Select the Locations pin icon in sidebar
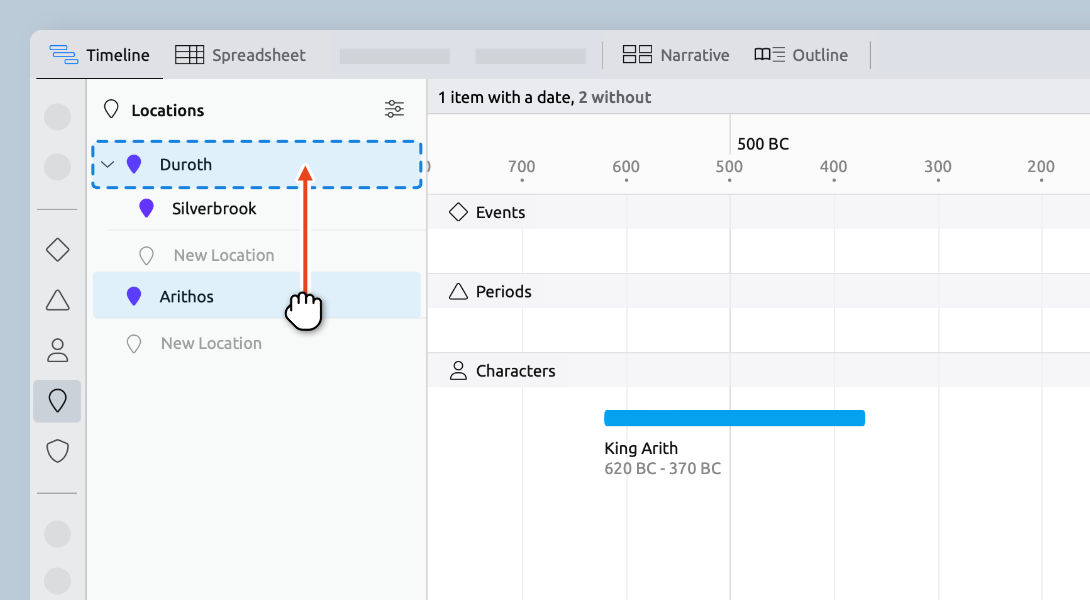The height and width of the screenshot is (600, 1090). coord(58,401)
